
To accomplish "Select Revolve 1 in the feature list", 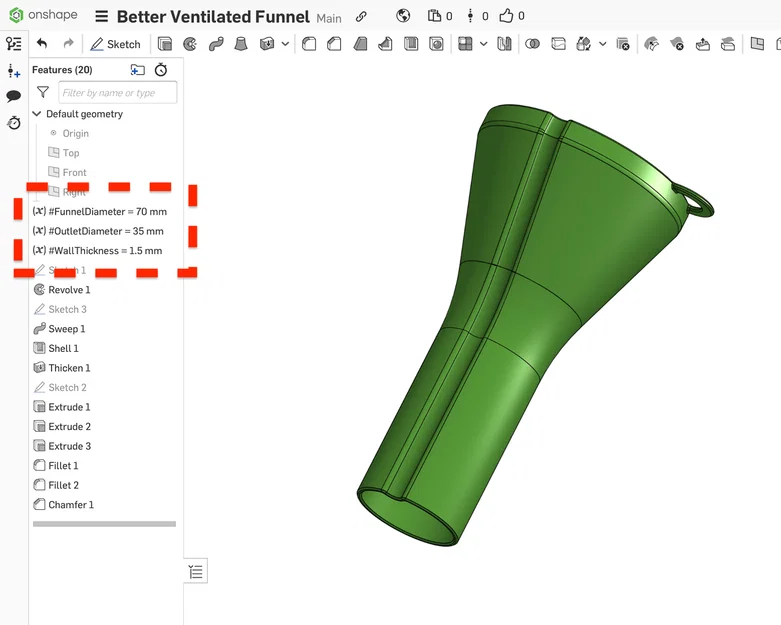I will [62, 290].
